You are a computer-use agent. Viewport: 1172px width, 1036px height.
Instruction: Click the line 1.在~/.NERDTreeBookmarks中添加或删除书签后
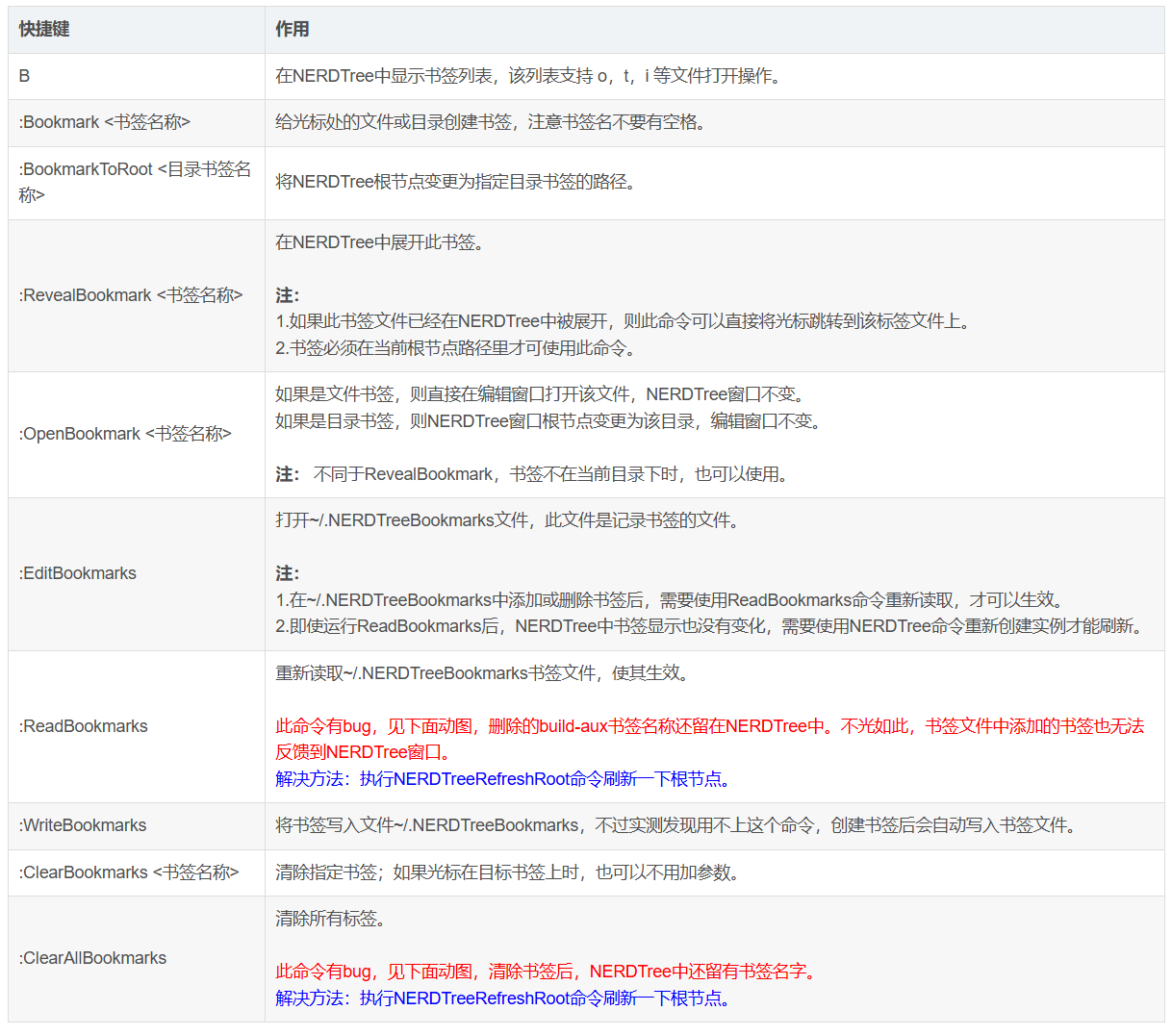pos(672,600)
